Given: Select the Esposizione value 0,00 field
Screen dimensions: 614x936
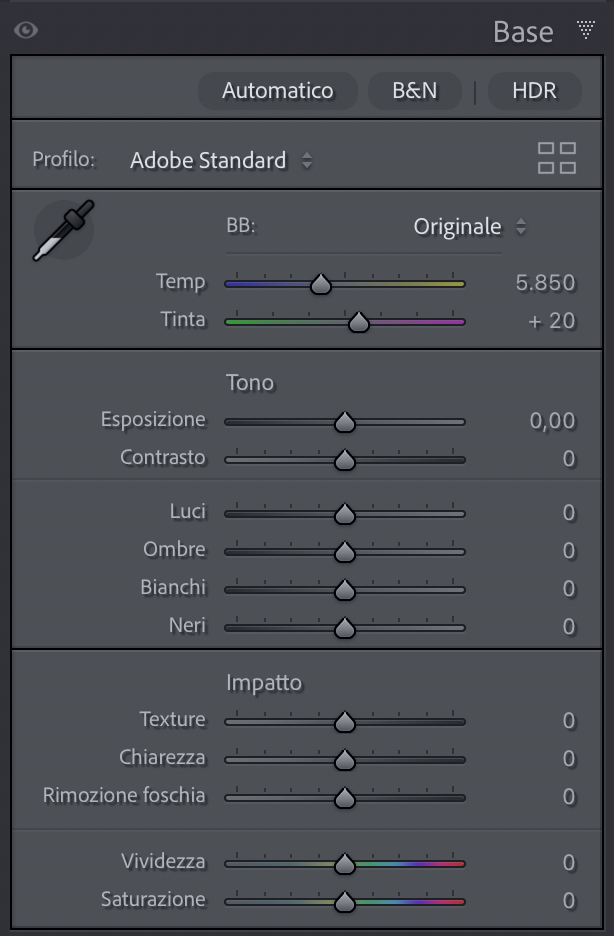Looking at the screenshot, I should (x=552, y=421).
